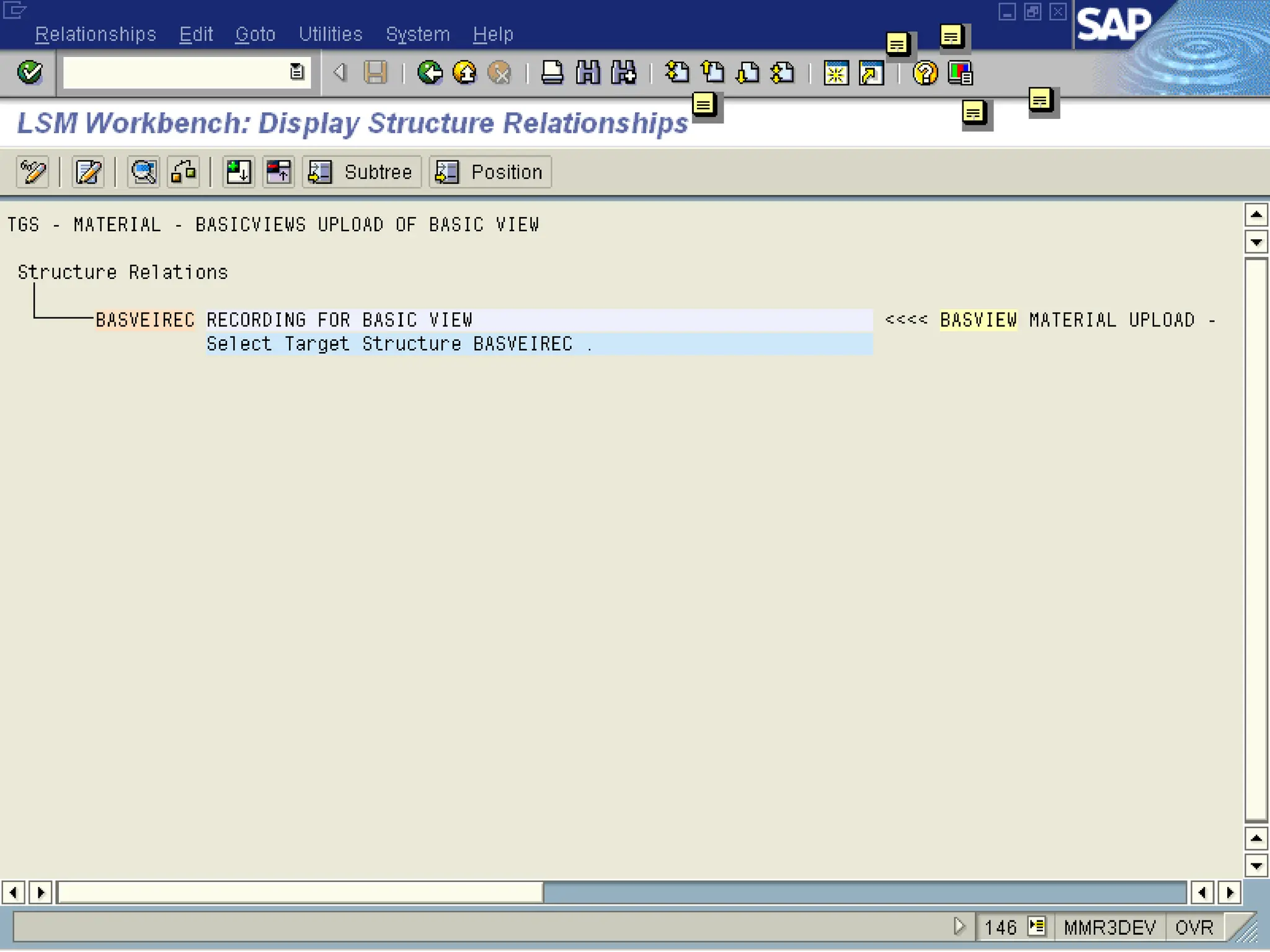Toggle Display/Change pencil icon
The height and width of the screenshot is (952, 1270).
click(32, 172)
